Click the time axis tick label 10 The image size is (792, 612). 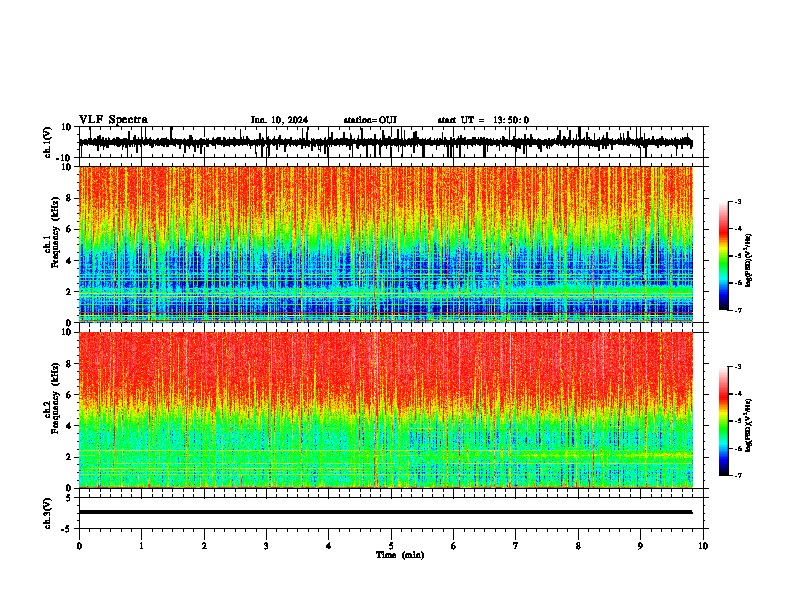coord(703,546)
